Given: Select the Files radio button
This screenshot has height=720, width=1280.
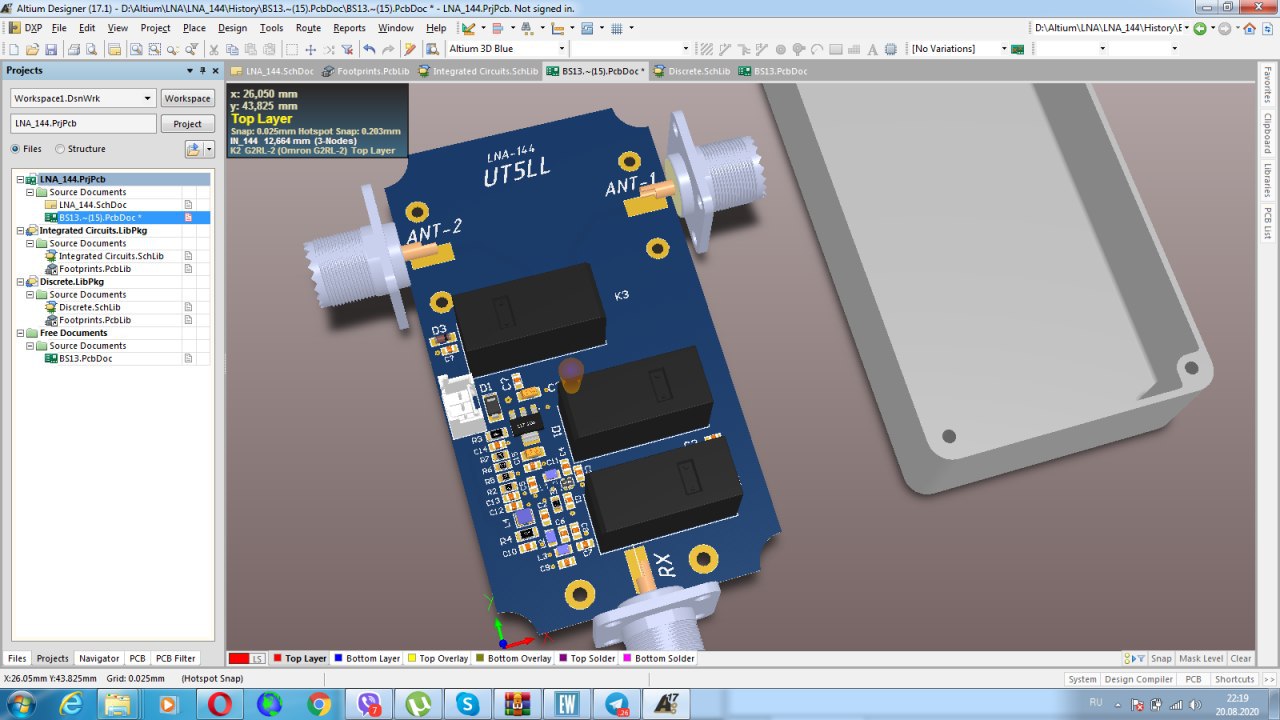Looking at the screenshot, I should pos(15,149).
